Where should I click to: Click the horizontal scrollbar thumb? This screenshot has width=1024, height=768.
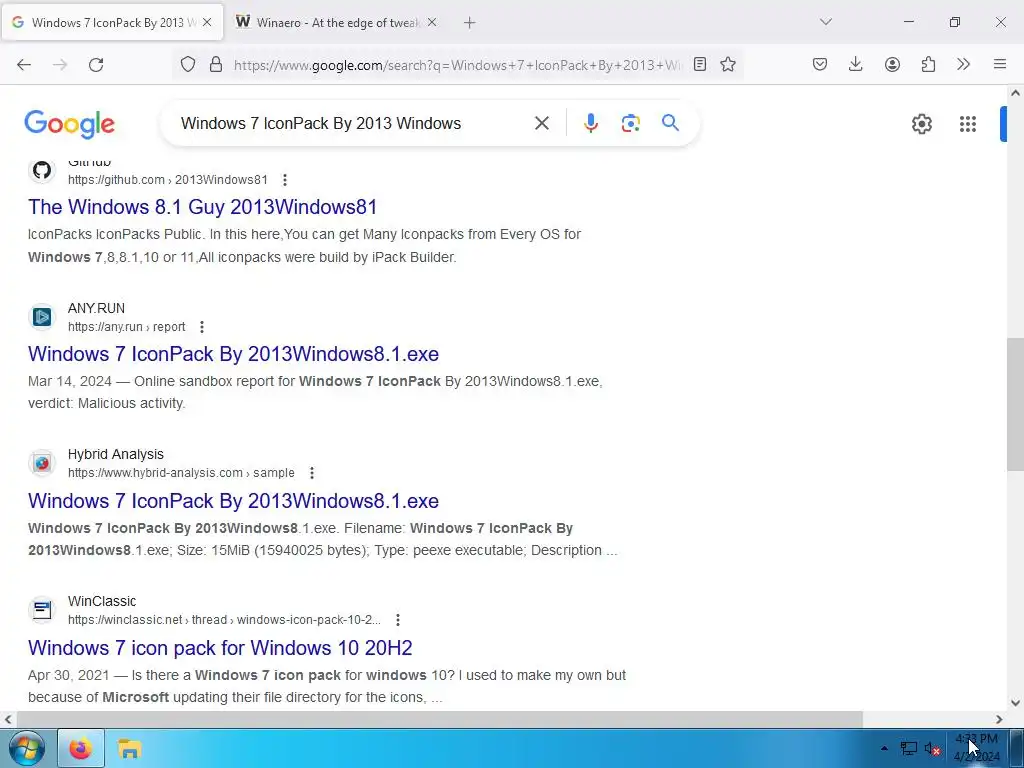[x=440, y=720]
